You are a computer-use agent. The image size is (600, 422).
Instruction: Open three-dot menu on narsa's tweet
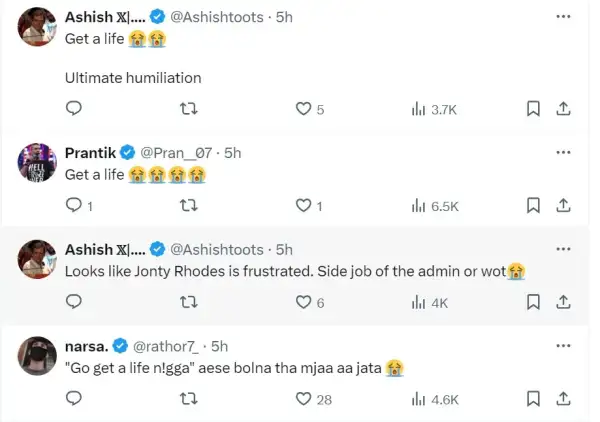click(x=563, y=345)
